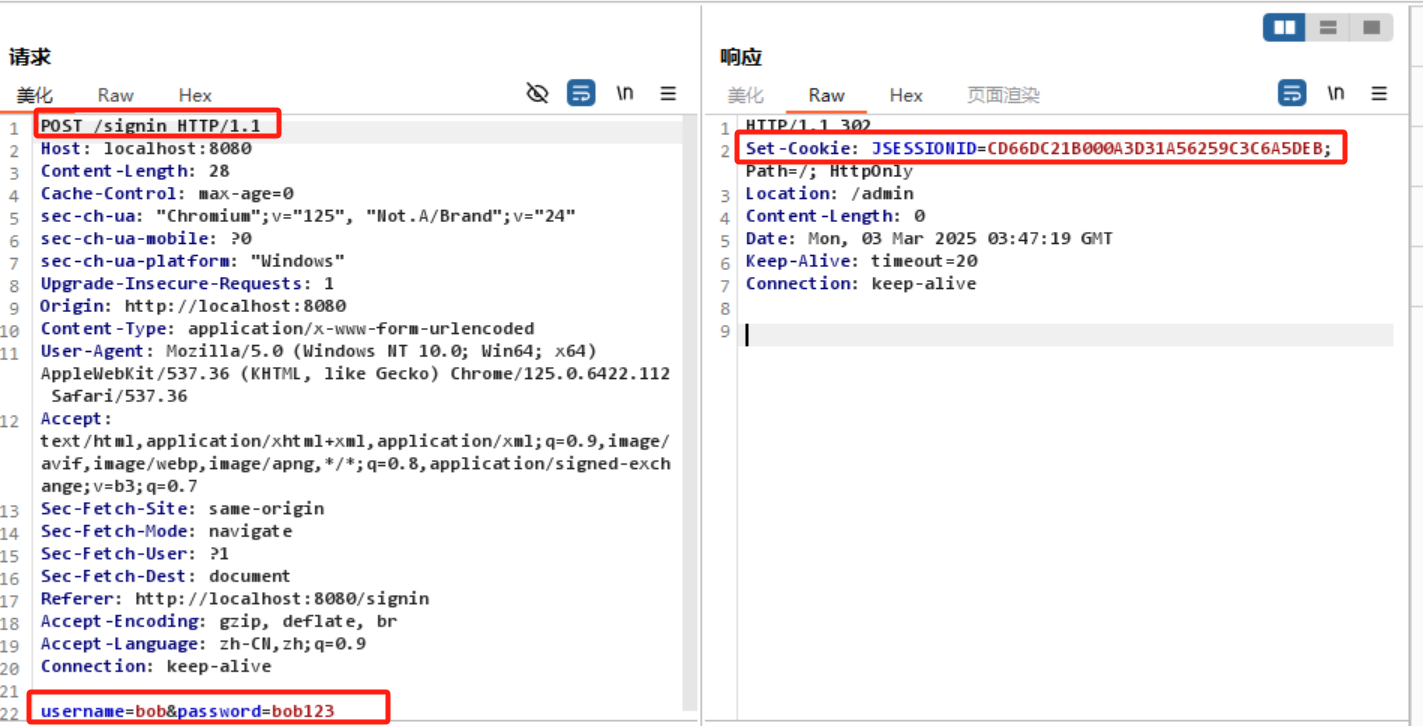
Task: Click the 'Sec-Fetch-User: ?1' header
Action: [x=135, y=554]
